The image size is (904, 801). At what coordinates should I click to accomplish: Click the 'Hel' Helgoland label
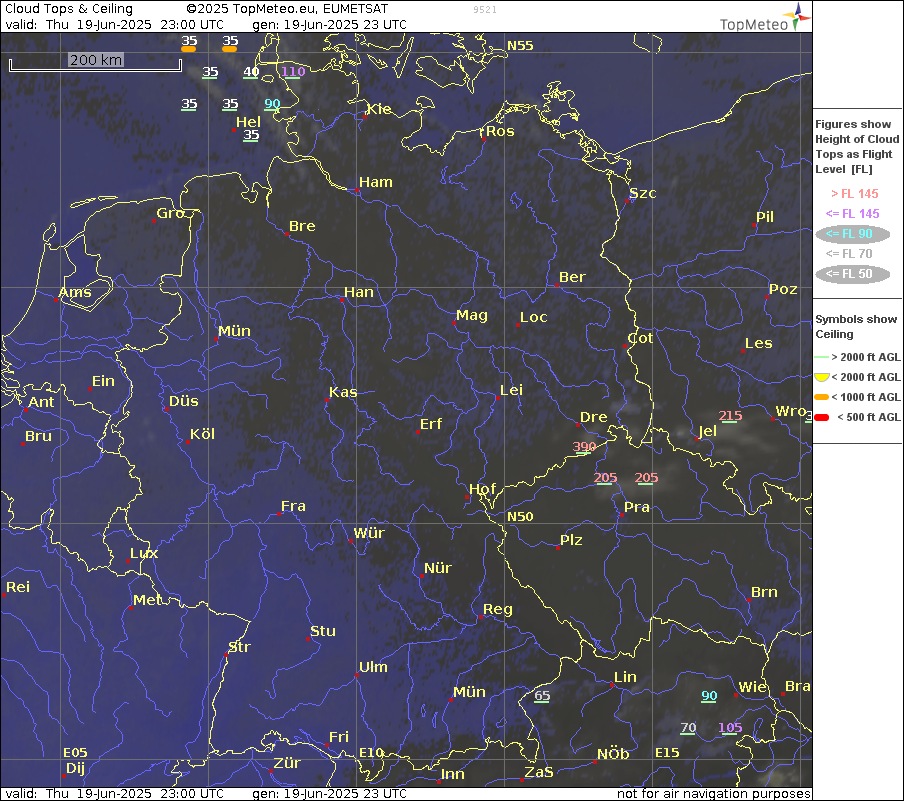point(248,122)
